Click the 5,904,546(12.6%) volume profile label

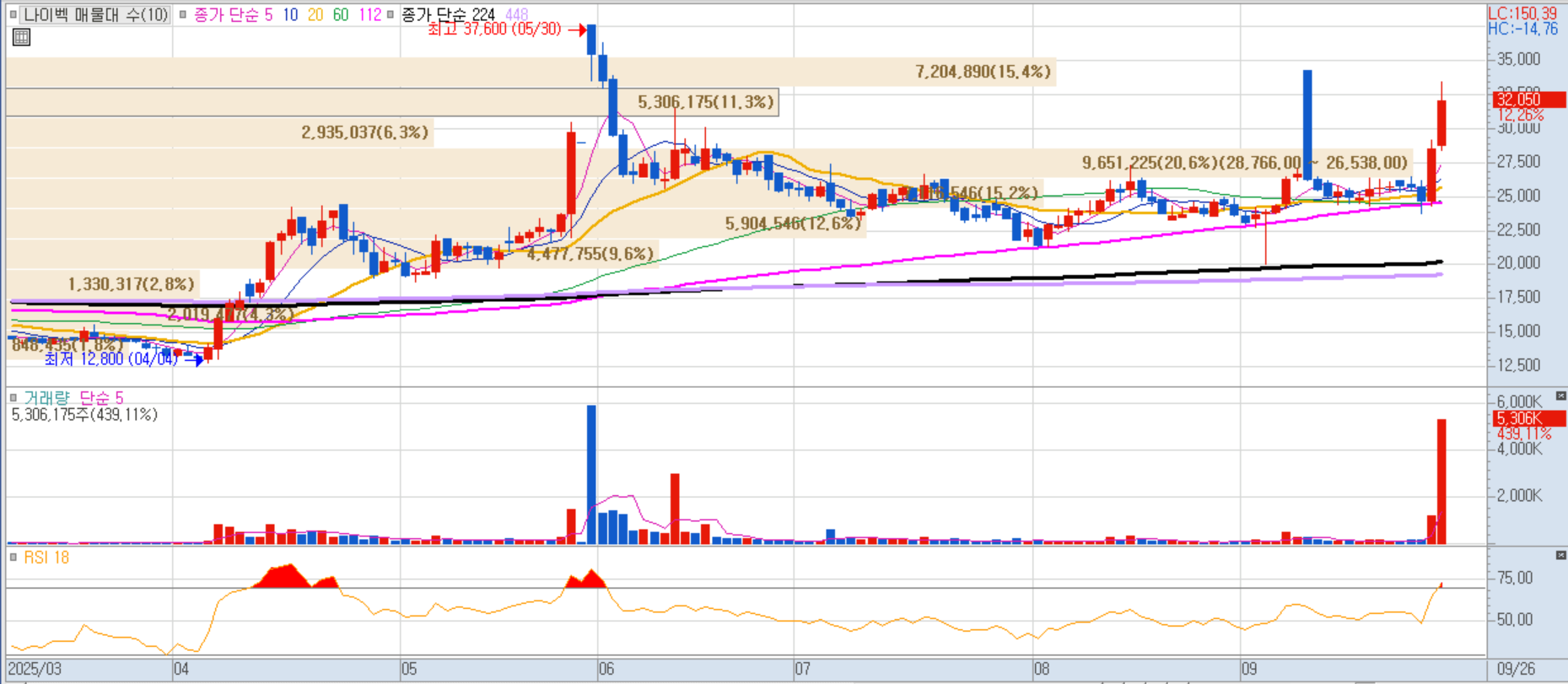click(793, 224)
